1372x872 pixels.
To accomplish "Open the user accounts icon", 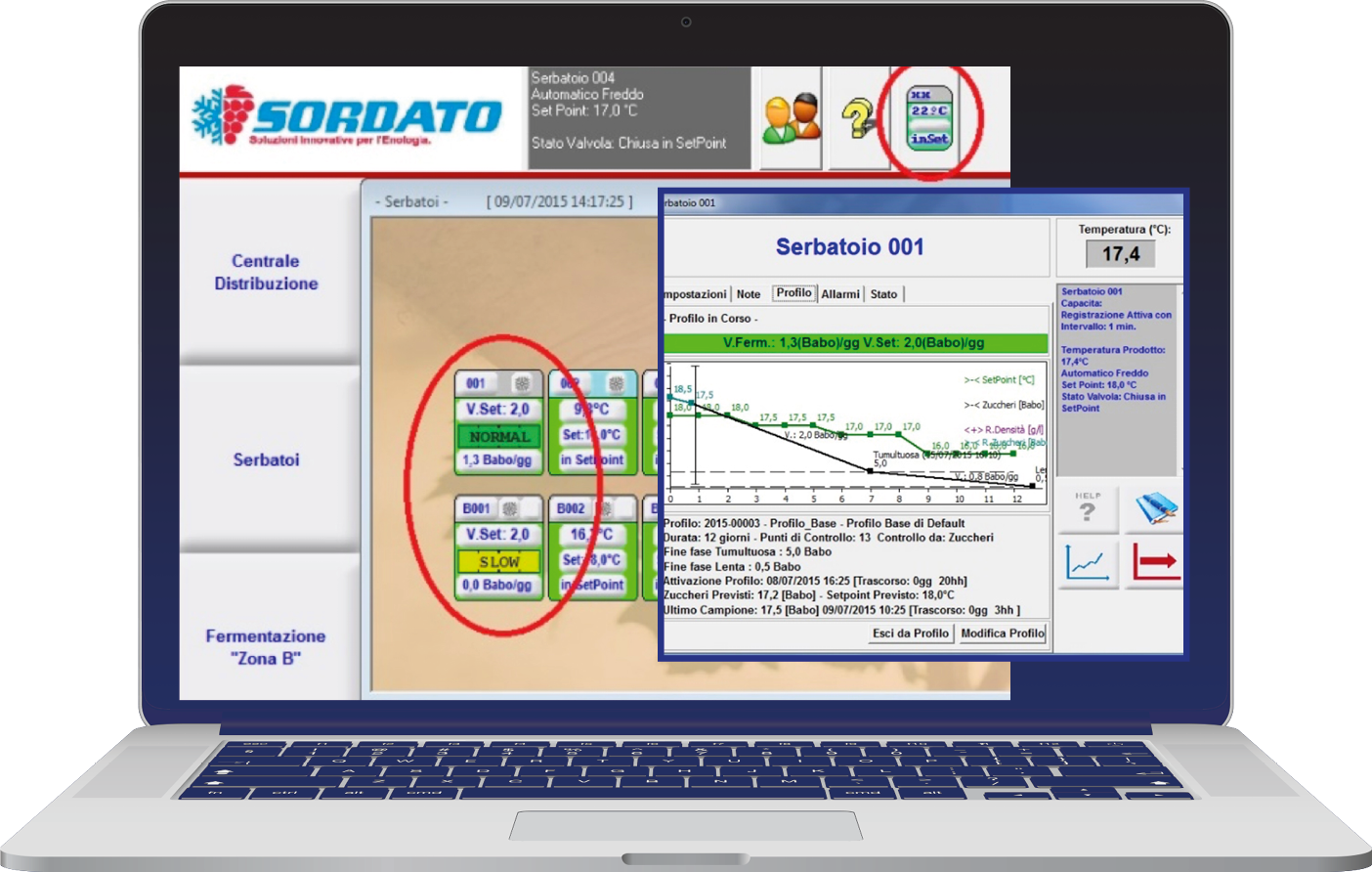I will pos(791,119).
